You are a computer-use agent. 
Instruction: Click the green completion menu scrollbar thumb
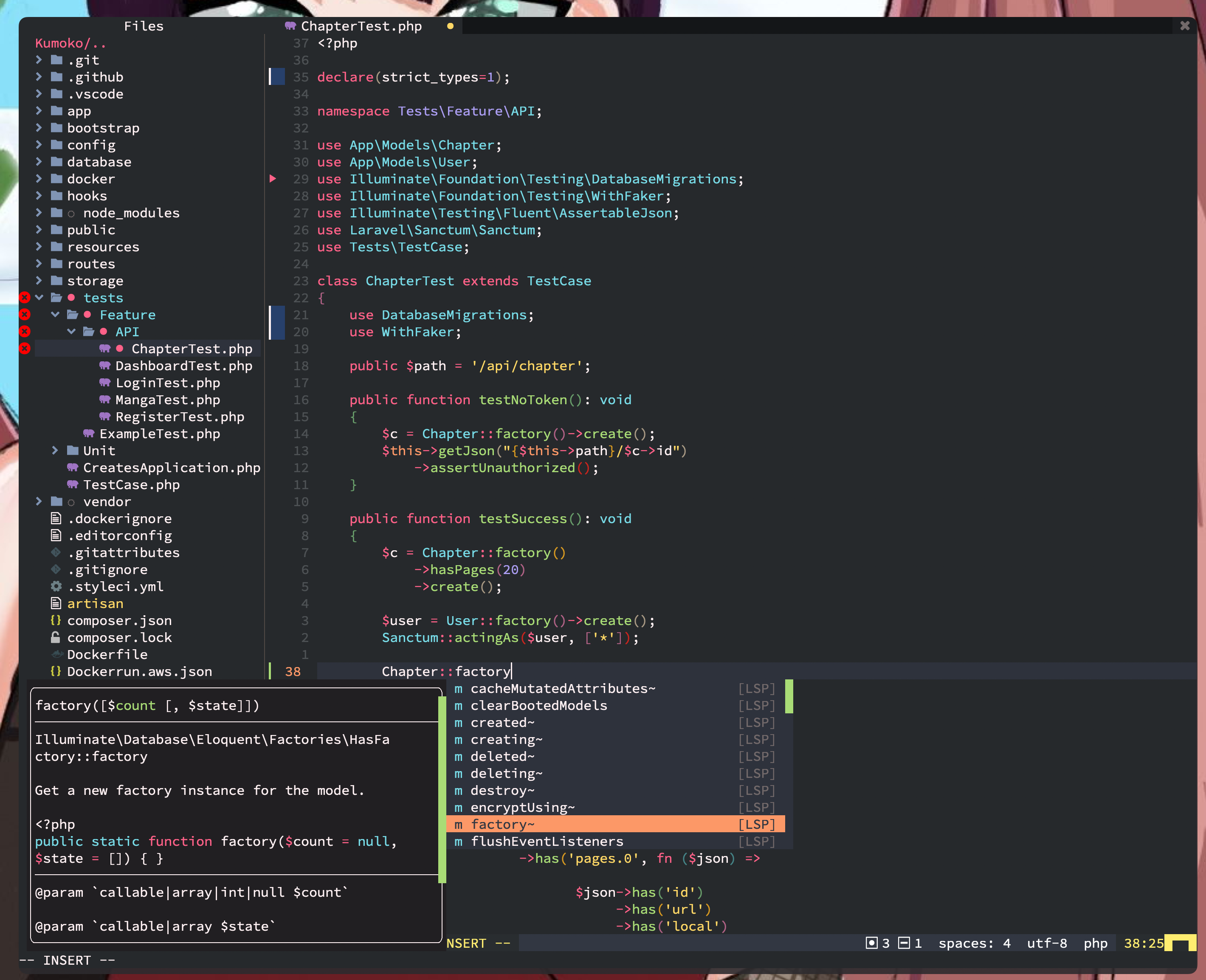click(789, 697)
